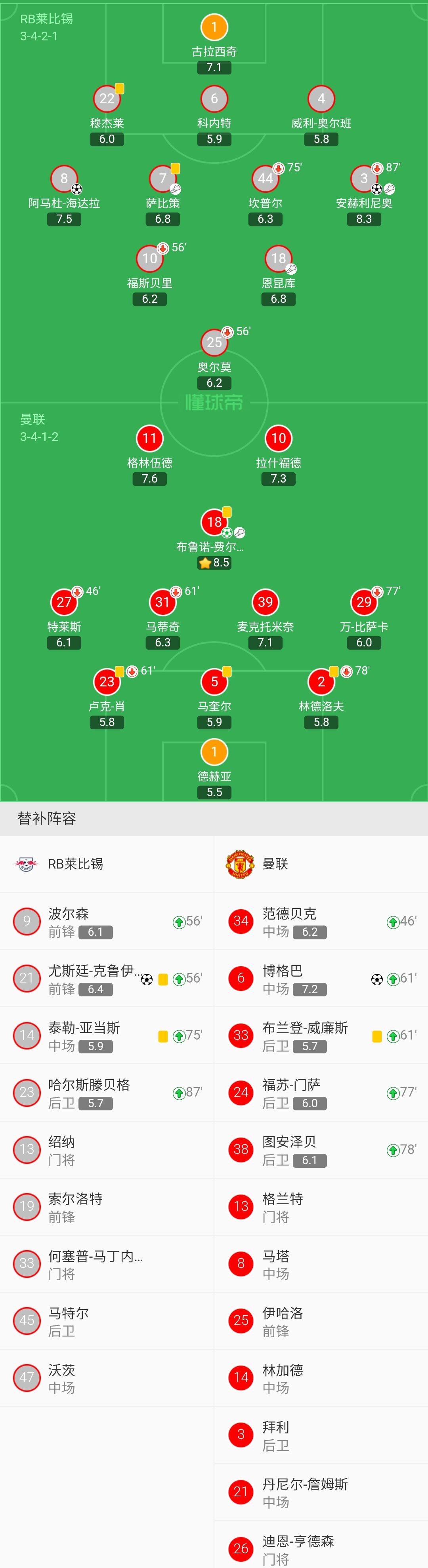Tap 曼联 club crest in substitutes header
Screen dimensions: 428x1568
pyautogui.click(x=240, y=864)
